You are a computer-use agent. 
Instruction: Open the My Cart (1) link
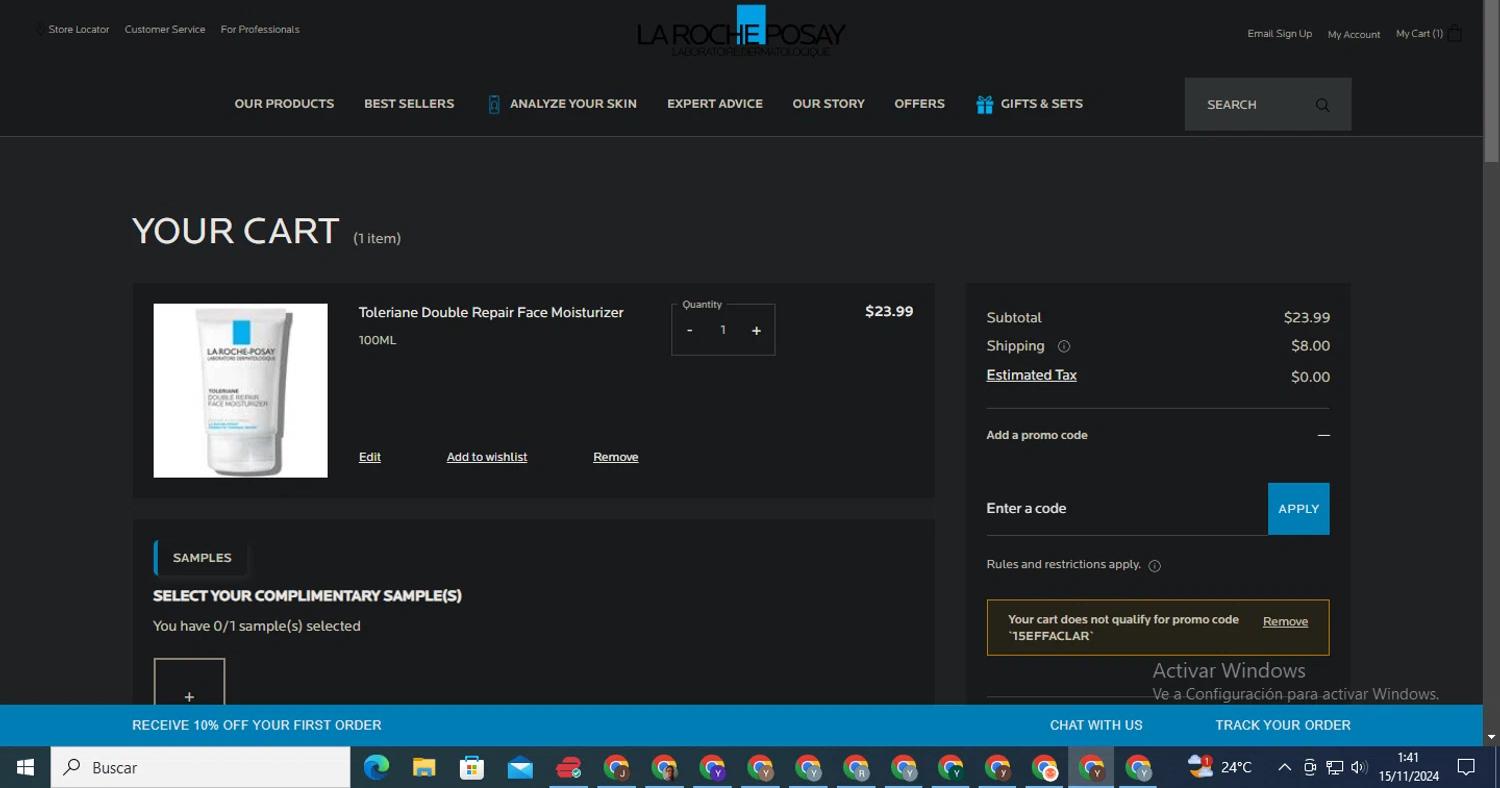[1419, 34]
